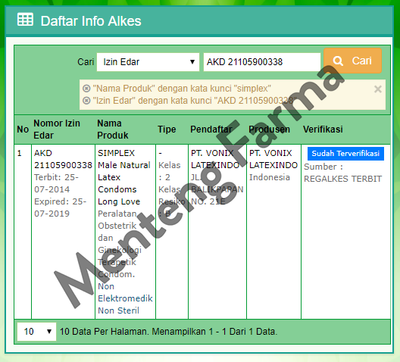Screen dimensions: 400x362
Task: Close the search filter notice with X
Action: coord(378,89)
